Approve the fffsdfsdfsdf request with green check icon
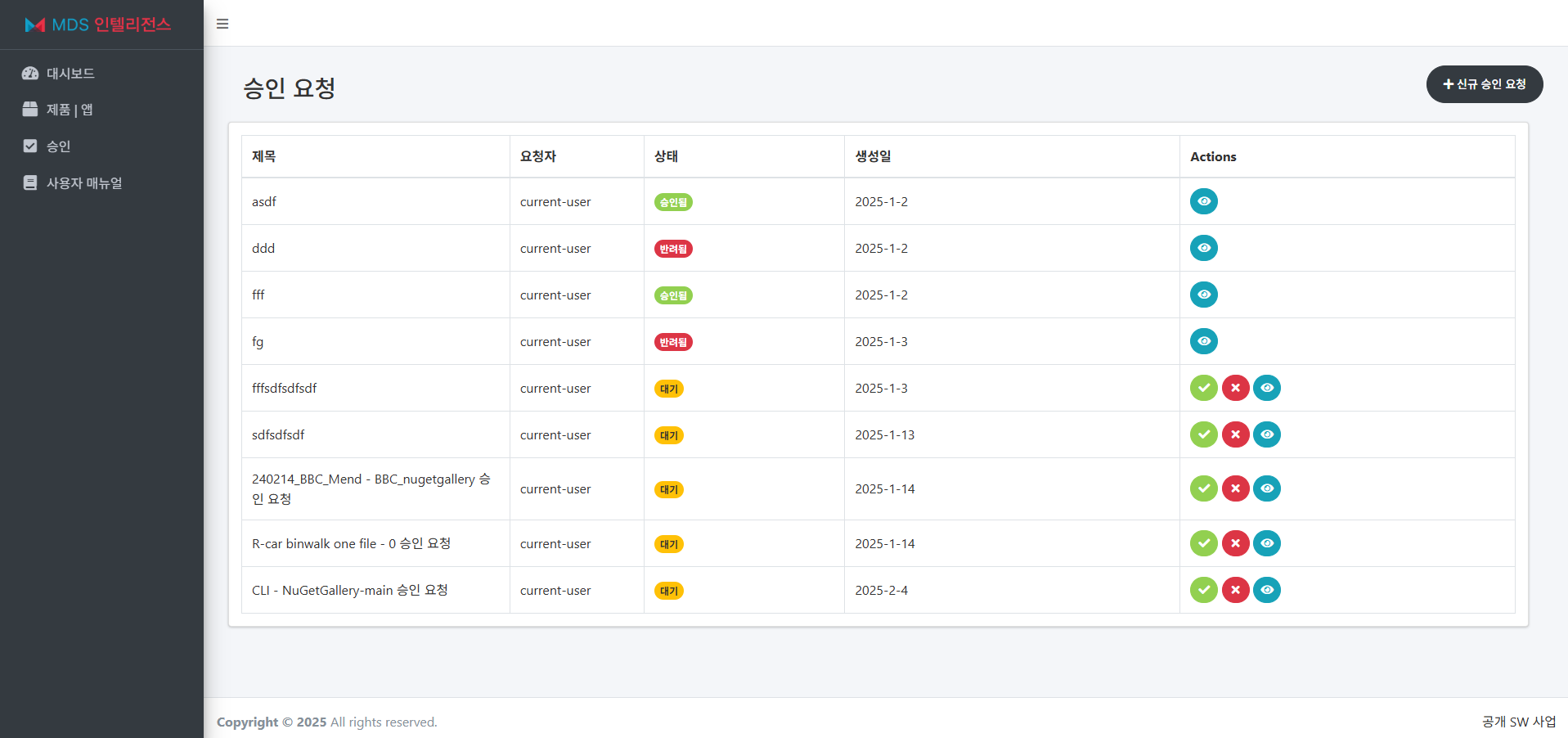Image resolution: width=1568 pixels, height=738 pixels. (x=1203, y=388)
